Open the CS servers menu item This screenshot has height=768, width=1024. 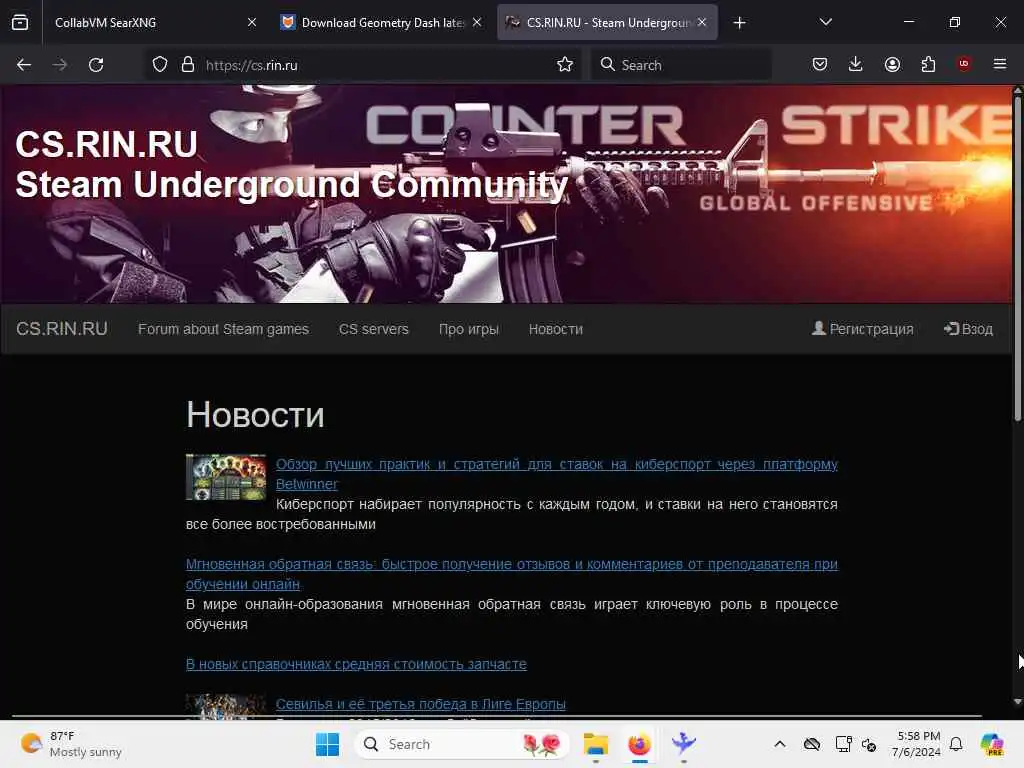click(374, 329)
